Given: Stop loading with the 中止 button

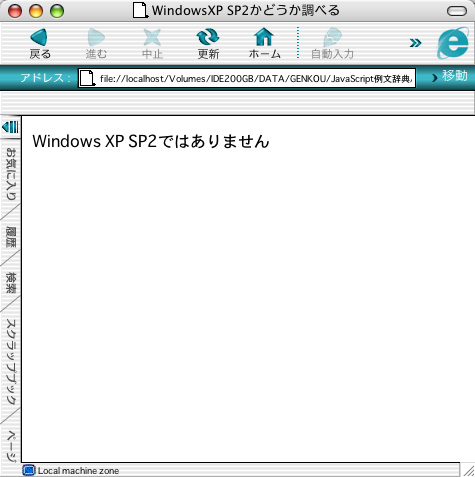Looking at the screenshot, I should coord(152,43).
